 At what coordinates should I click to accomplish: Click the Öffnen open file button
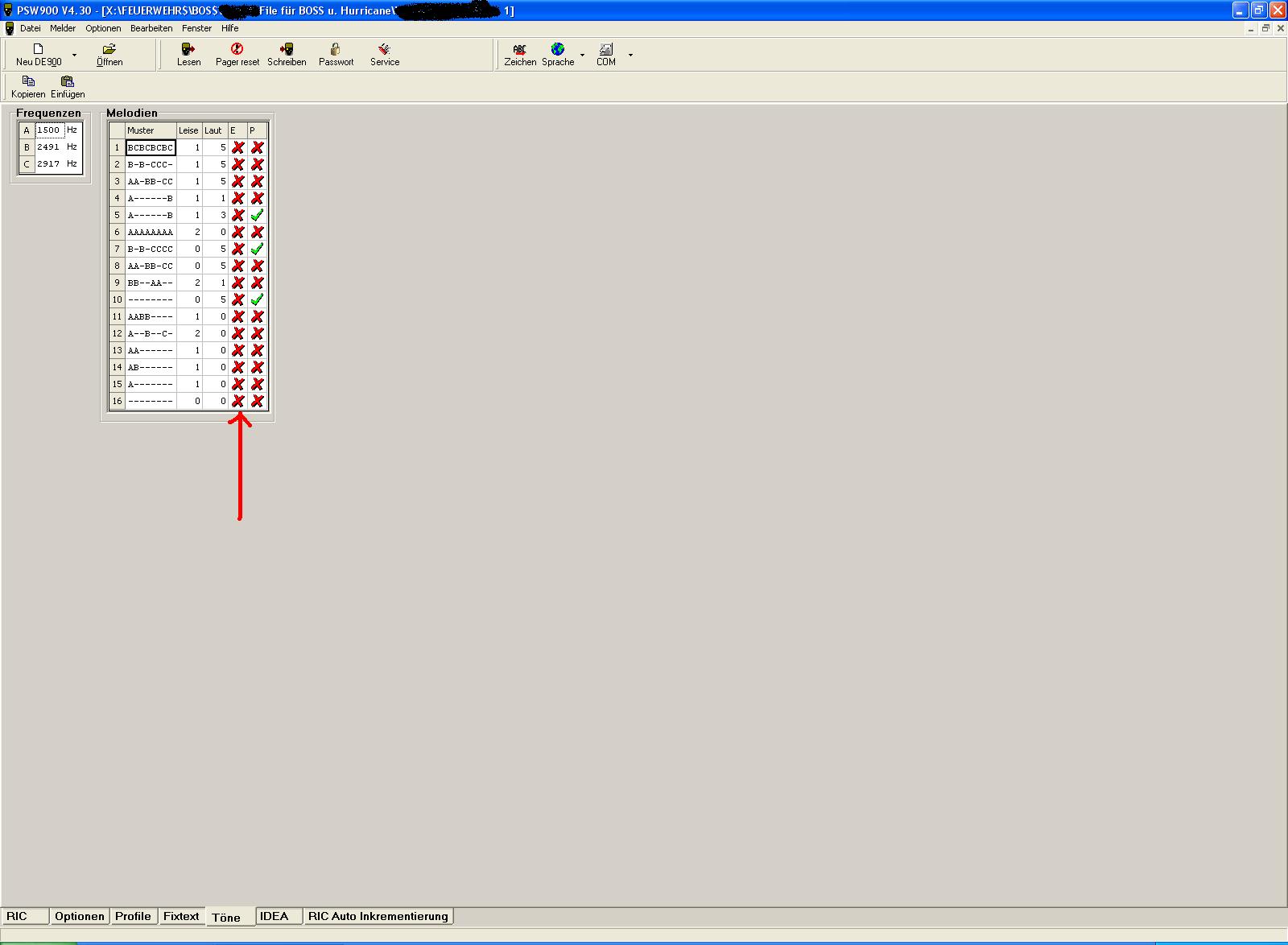[x=109, y=55]
